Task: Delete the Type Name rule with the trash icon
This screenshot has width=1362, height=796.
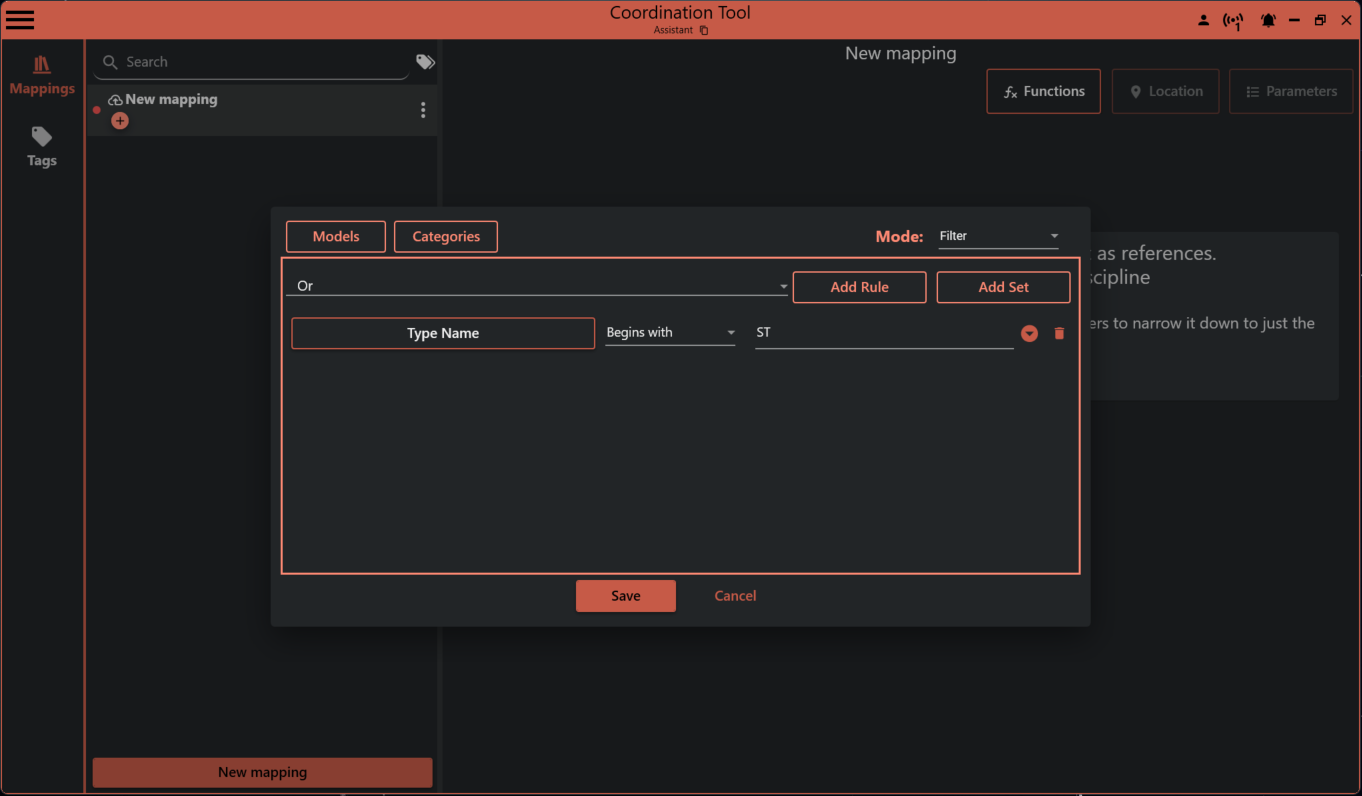Action: coord(1059,333)
